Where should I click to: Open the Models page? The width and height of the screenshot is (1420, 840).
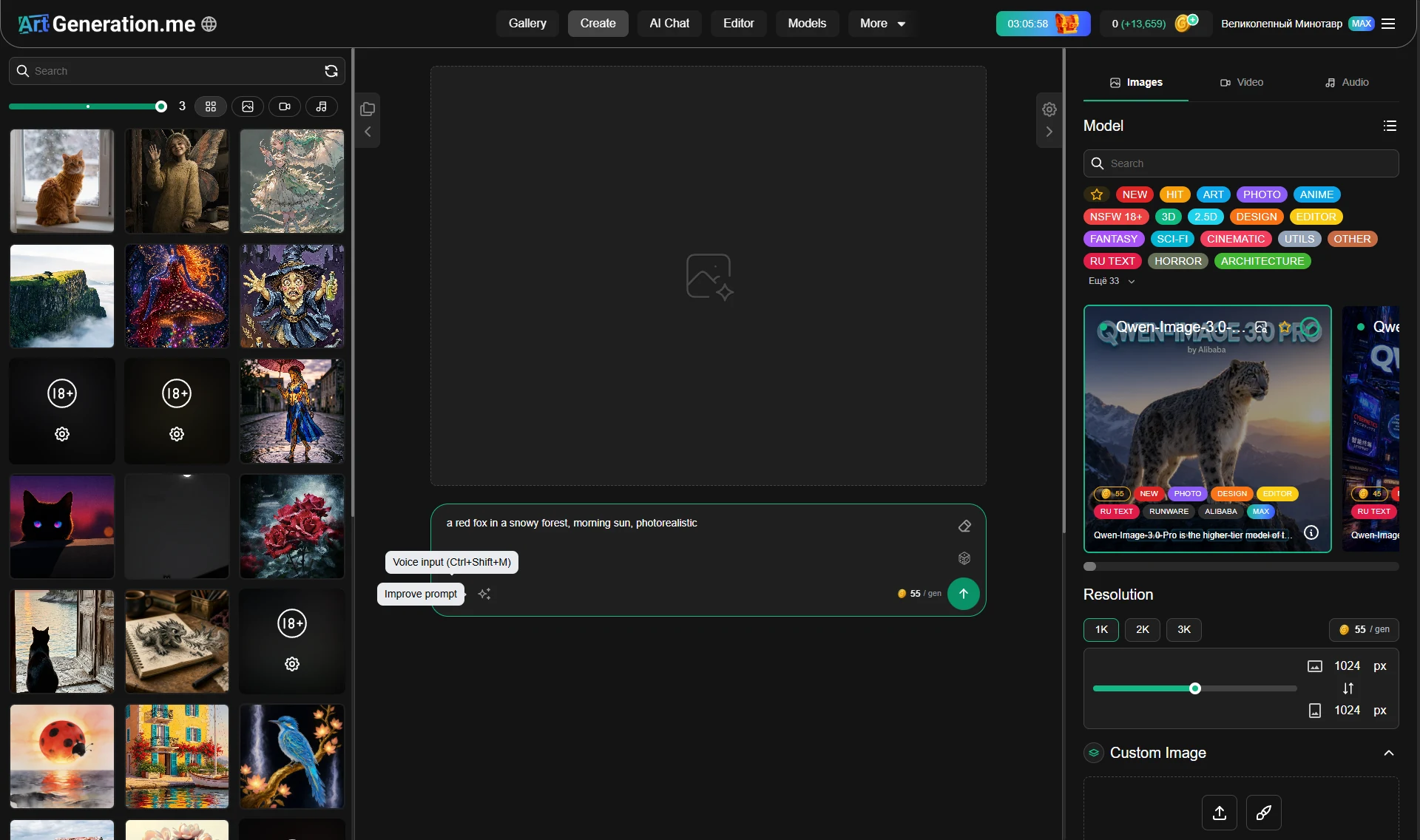(807, 24)
